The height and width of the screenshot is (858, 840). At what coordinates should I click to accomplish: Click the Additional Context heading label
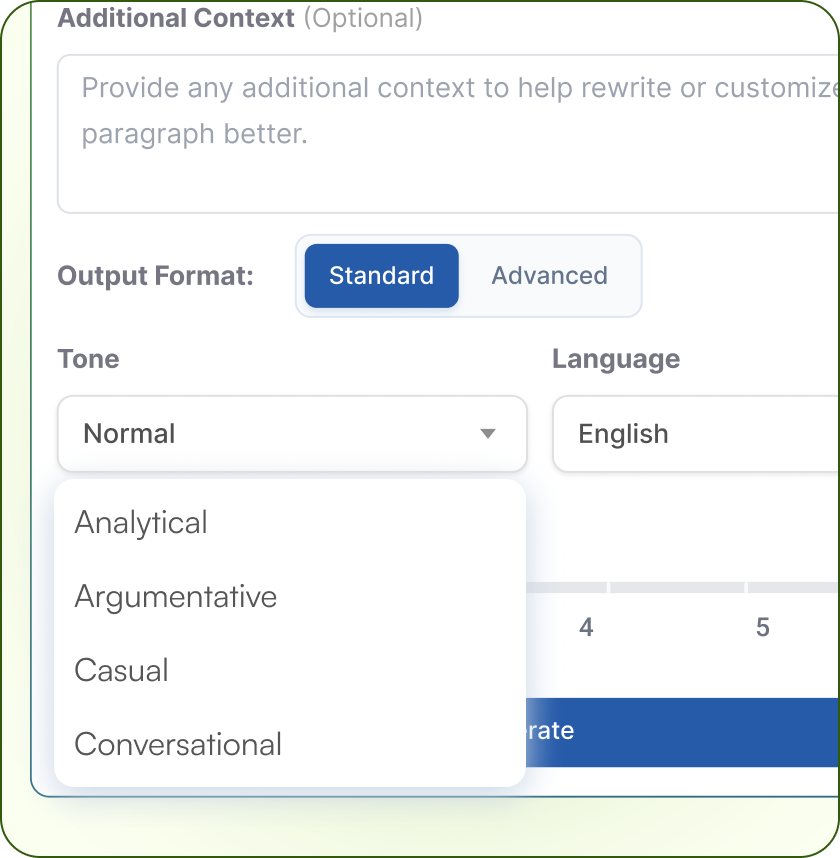[x=176, y=18]
